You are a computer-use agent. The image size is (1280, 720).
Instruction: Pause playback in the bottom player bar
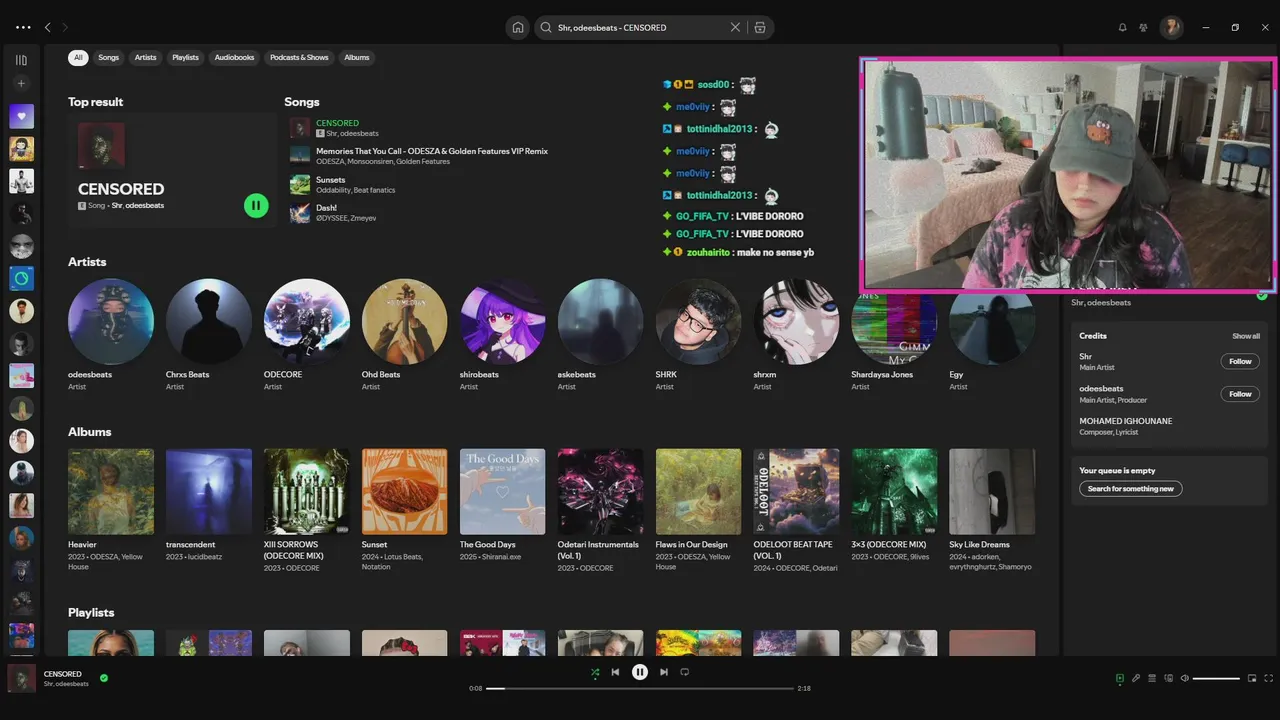click(x=640, y=672)
